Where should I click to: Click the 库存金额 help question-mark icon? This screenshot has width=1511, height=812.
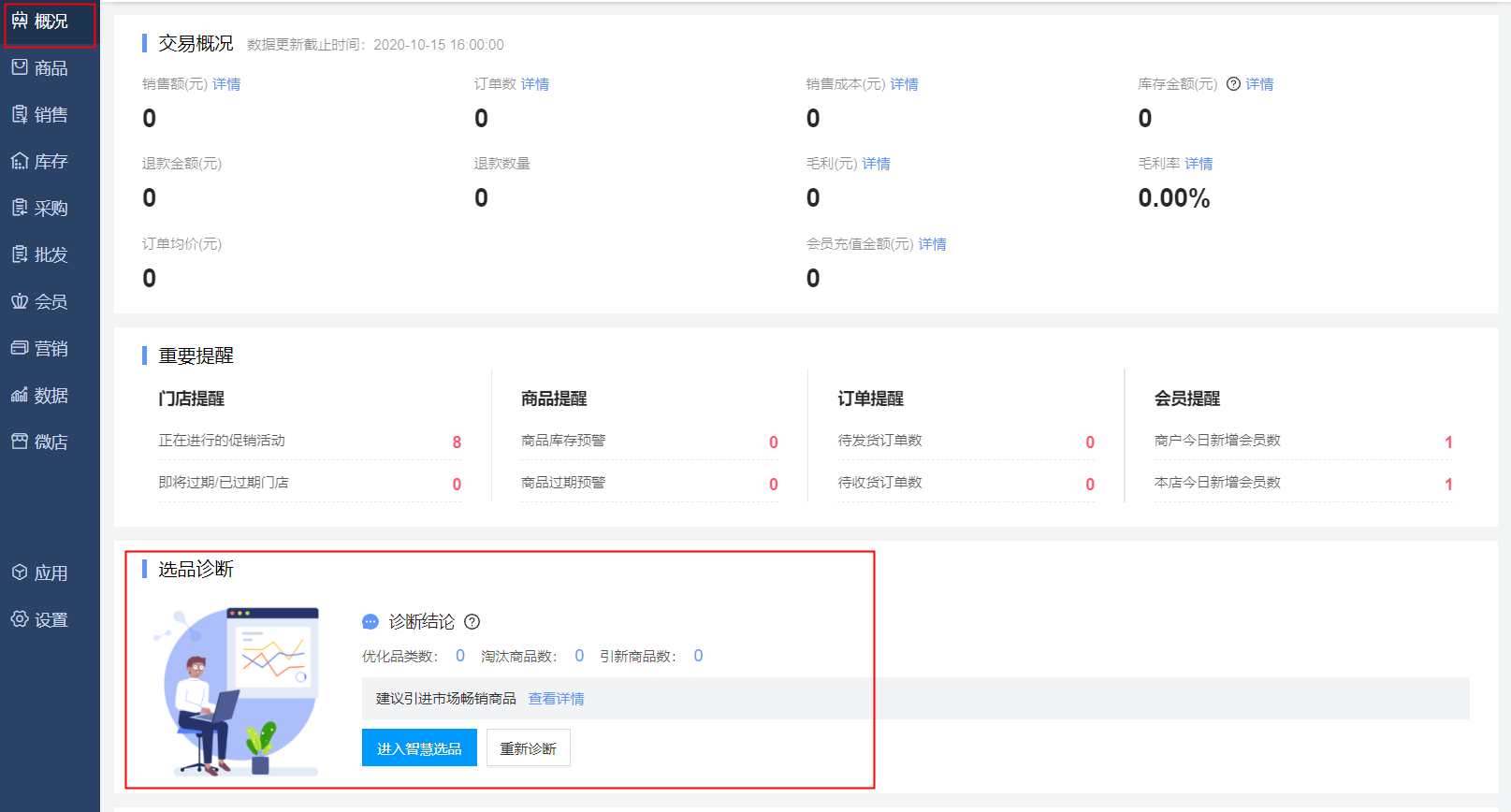pyautogui.click(x=1233, y=84)
